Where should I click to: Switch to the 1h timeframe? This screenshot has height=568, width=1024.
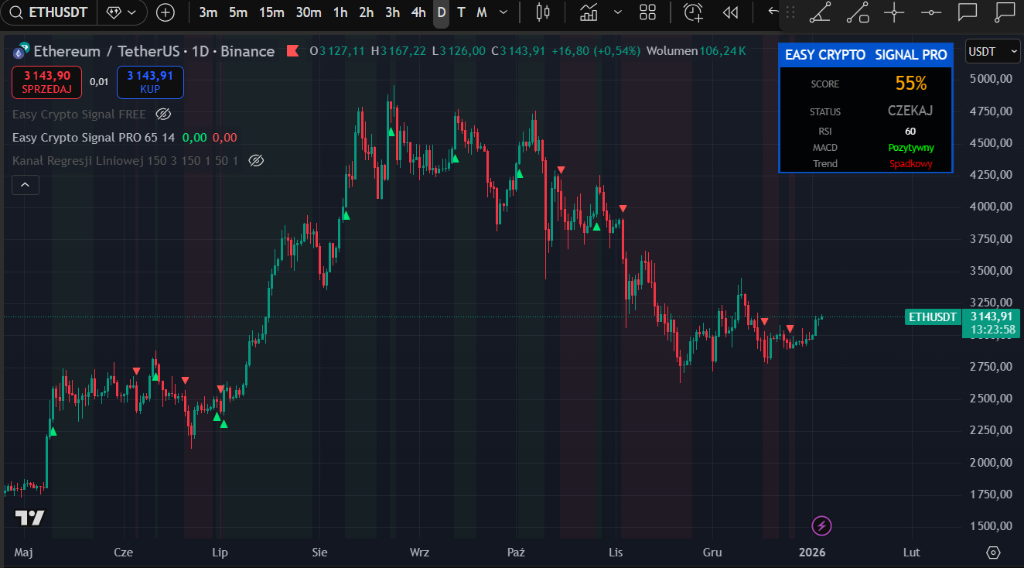tap(340, 12)
